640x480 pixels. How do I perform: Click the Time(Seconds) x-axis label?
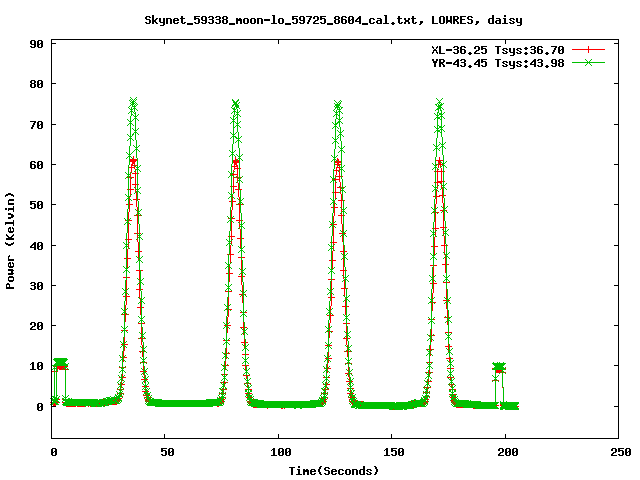pos(334,471)
